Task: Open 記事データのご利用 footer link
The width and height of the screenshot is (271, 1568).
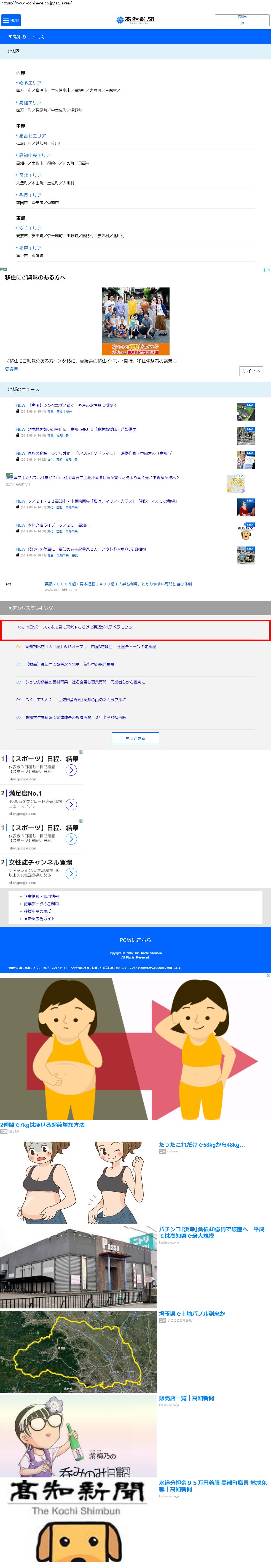Action: click(41, 903)
